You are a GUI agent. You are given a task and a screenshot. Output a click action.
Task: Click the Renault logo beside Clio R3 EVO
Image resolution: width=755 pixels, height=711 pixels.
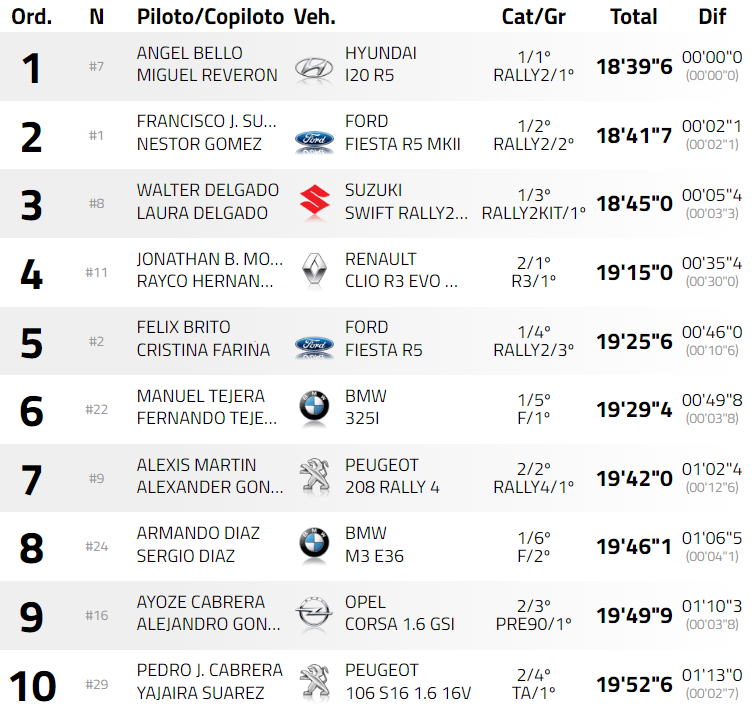coord(314,270)
